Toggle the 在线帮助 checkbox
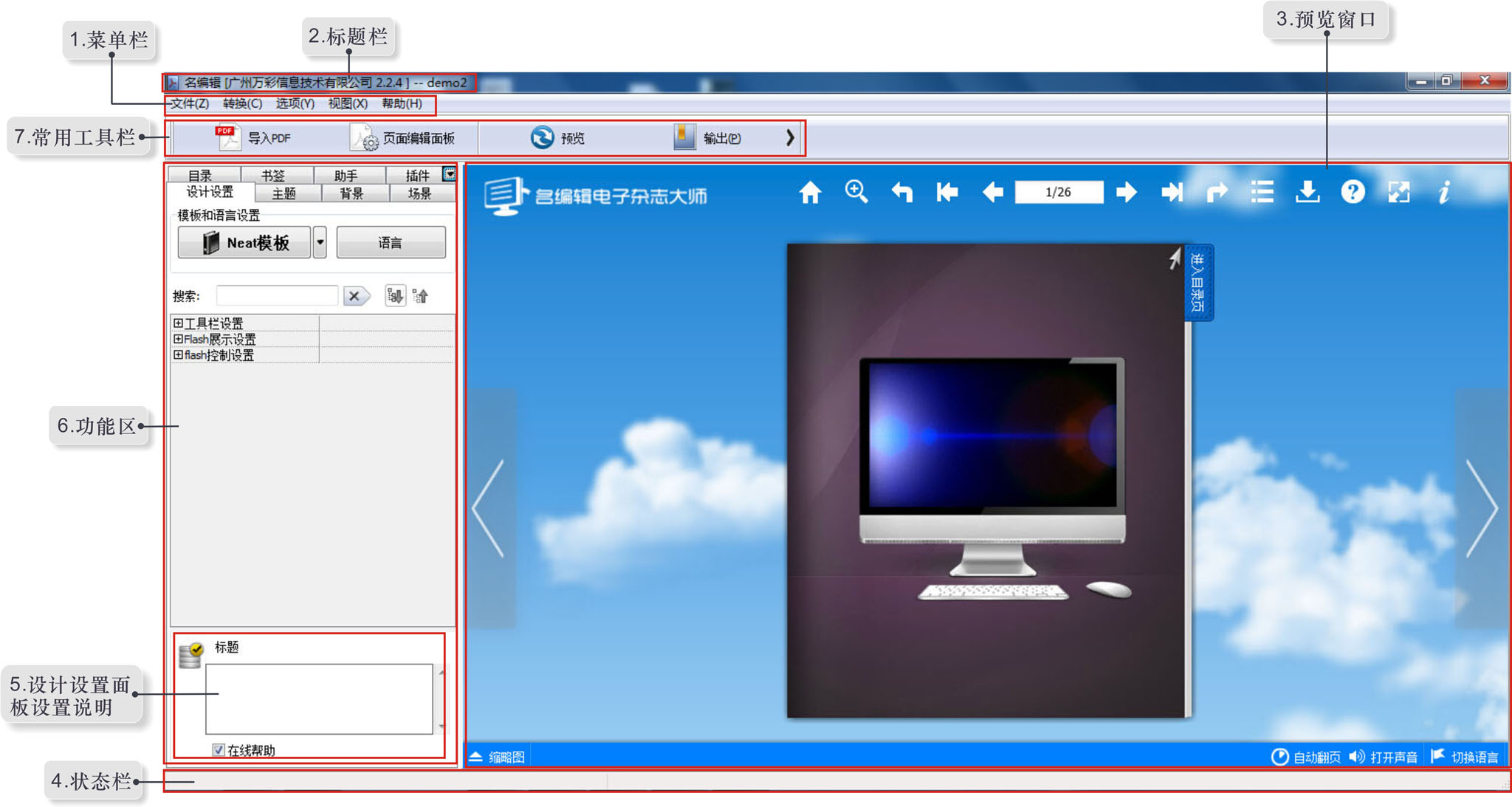This screenshot has height=807, width=1512. [x=219, y=750]
